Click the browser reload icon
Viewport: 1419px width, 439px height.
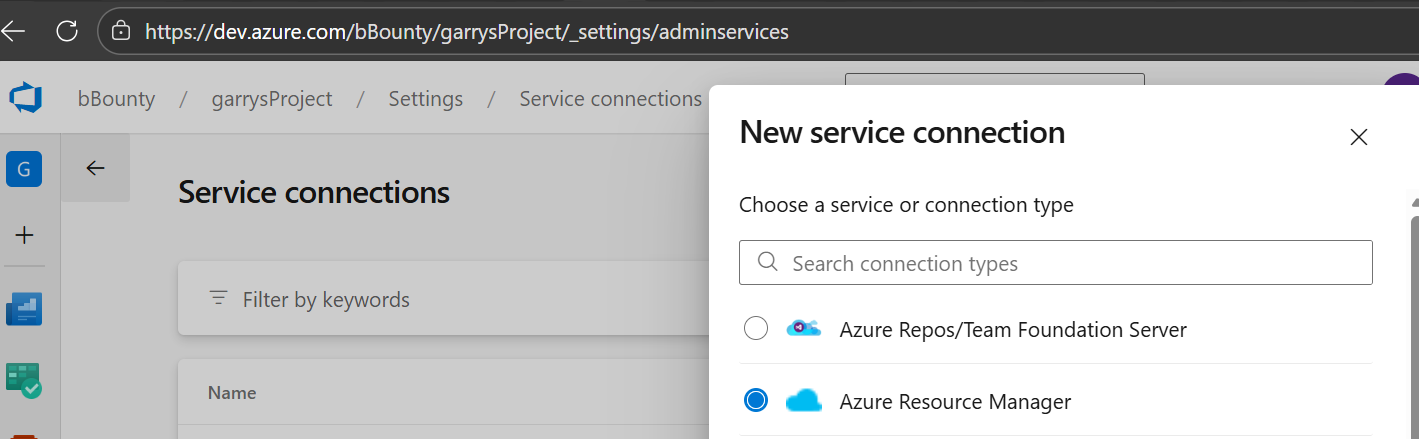tap(67, 31)
